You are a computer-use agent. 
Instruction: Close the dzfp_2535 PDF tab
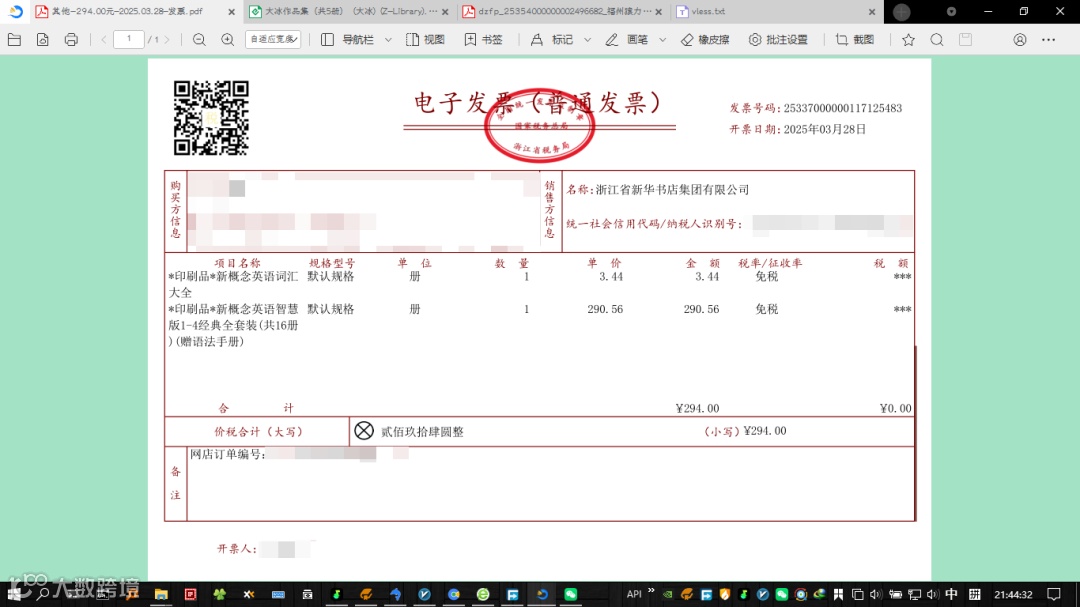[658, 12]
